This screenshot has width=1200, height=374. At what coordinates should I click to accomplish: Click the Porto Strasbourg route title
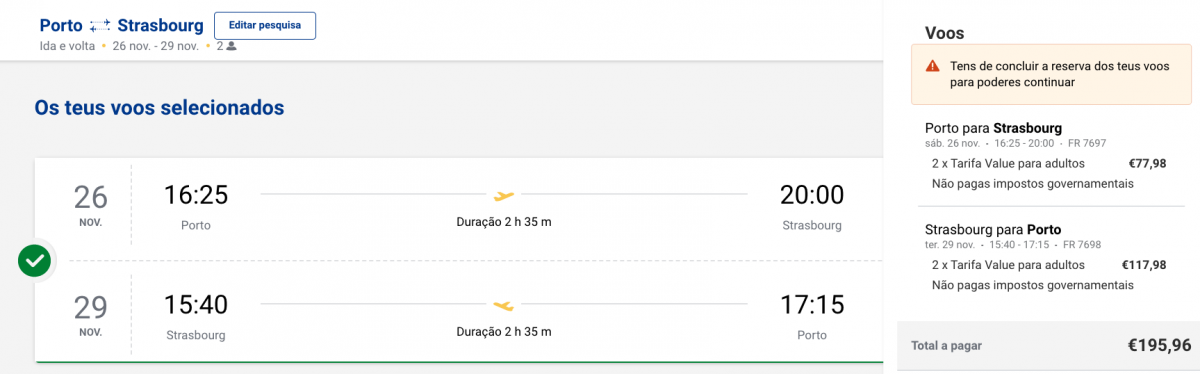click(x=121, y=25)
